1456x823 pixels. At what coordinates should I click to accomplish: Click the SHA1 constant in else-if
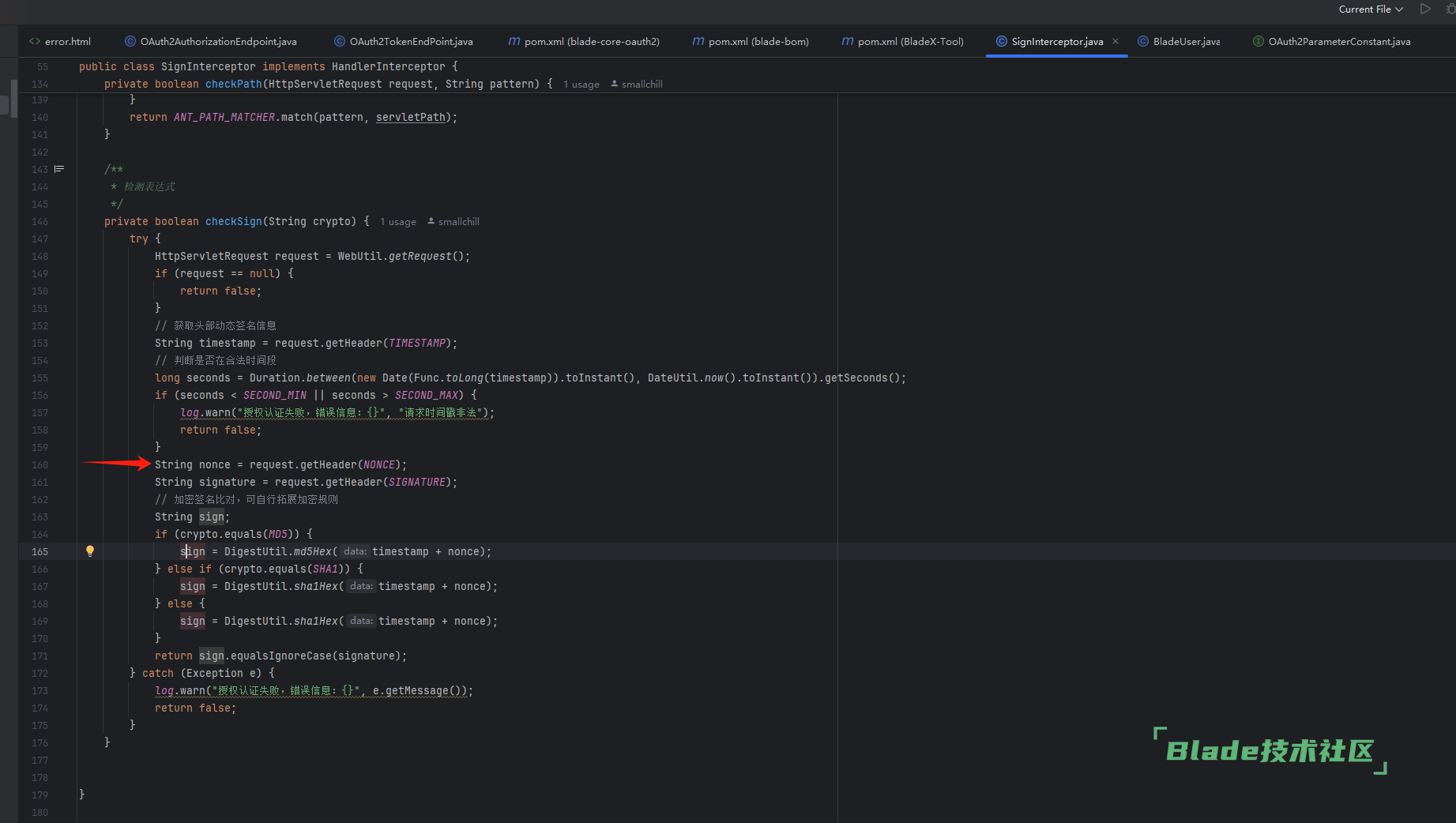[x=325, y=569]
